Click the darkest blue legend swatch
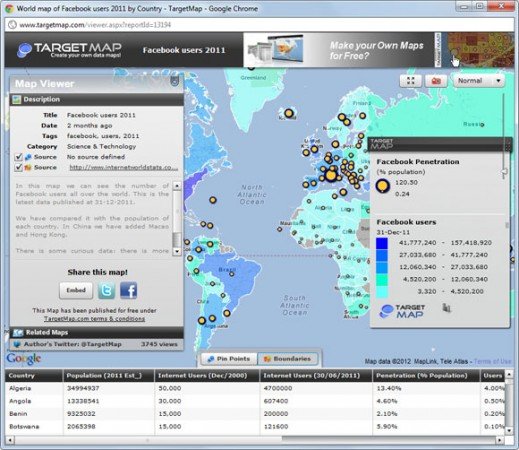Viewport: 519px width, 450px height. click(382, 243)
